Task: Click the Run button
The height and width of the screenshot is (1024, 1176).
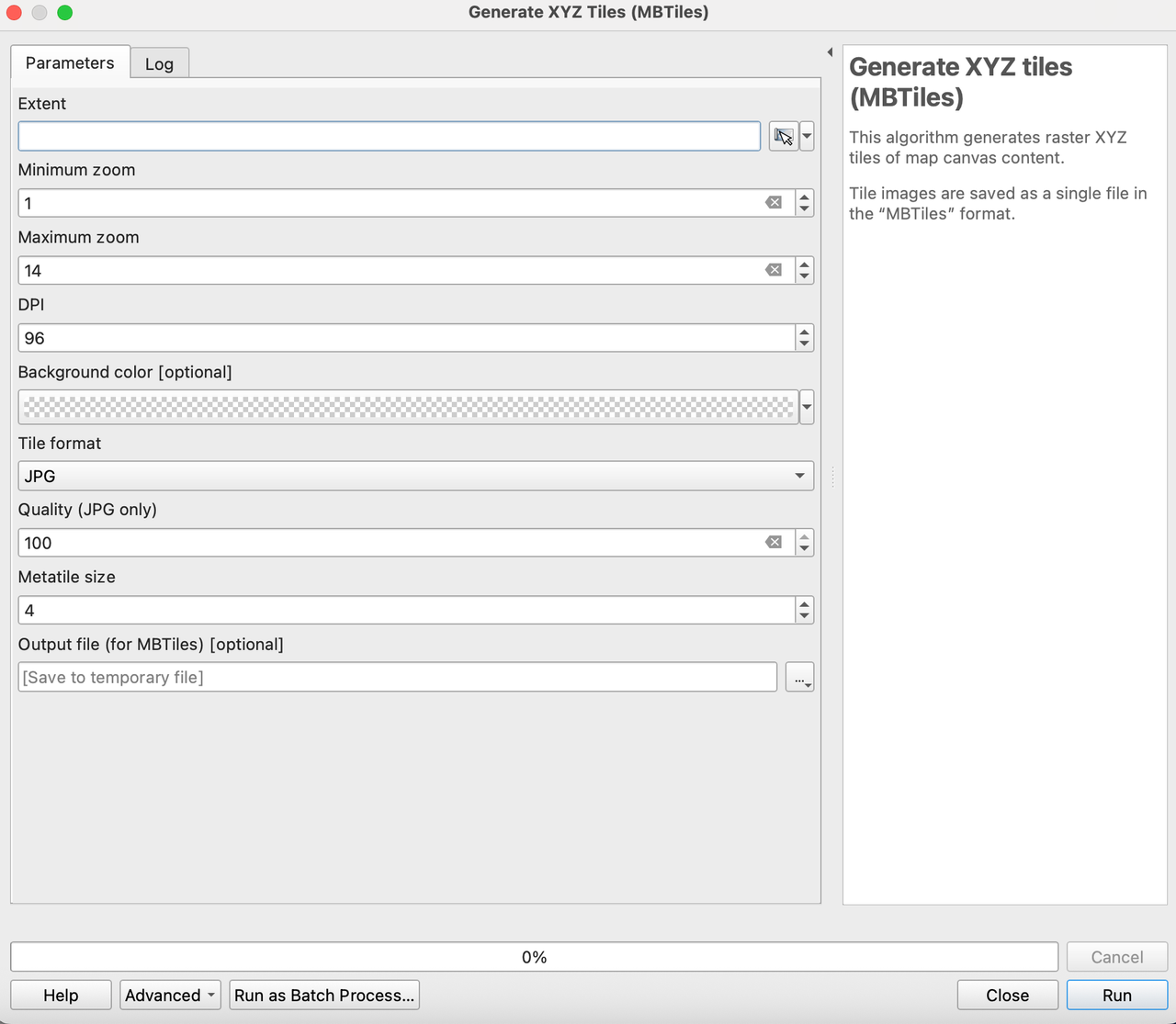Action: 1117,996
